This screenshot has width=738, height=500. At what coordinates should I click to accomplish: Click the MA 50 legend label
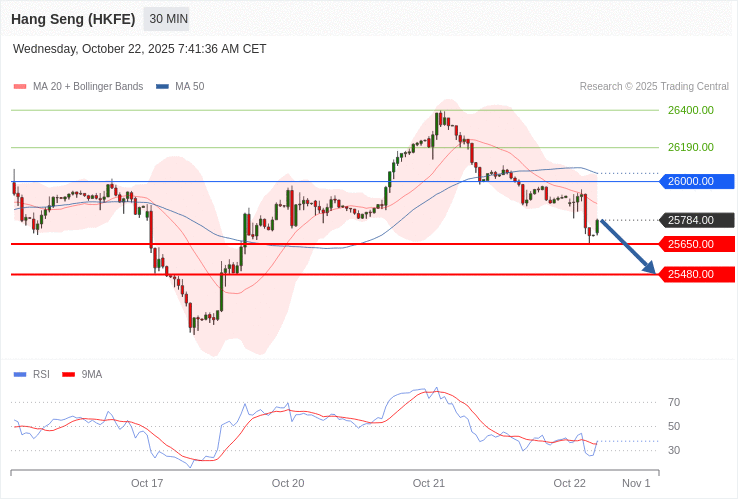[190, 87]
